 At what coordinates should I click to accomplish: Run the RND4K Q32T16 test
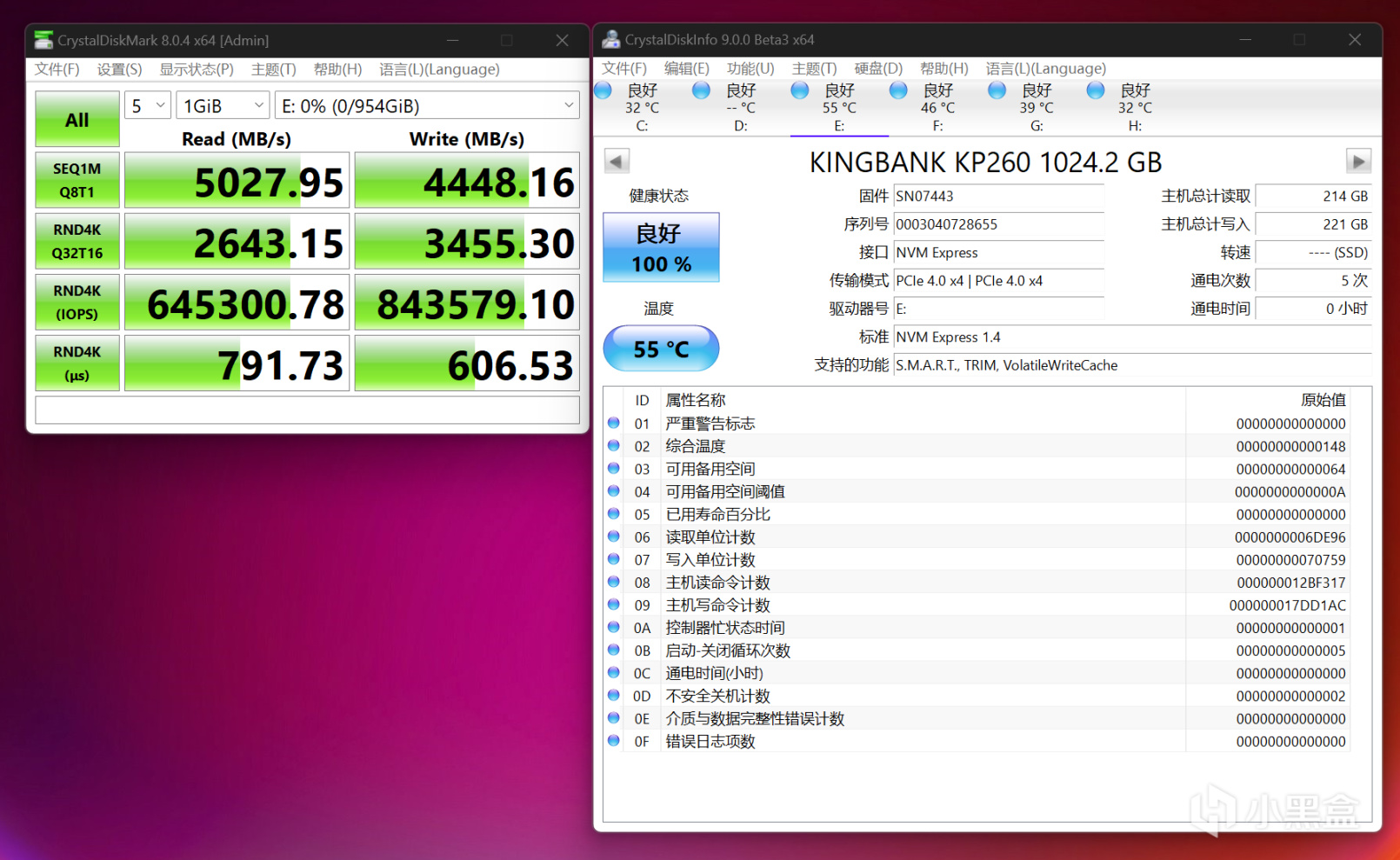pyautogui.click(x=77, y=241)
